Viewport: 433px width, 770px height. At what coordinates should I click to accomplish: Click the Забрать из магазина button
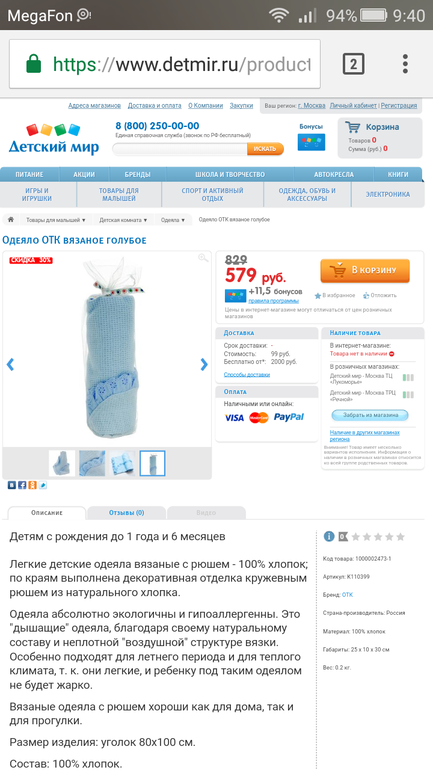point(370,415)
